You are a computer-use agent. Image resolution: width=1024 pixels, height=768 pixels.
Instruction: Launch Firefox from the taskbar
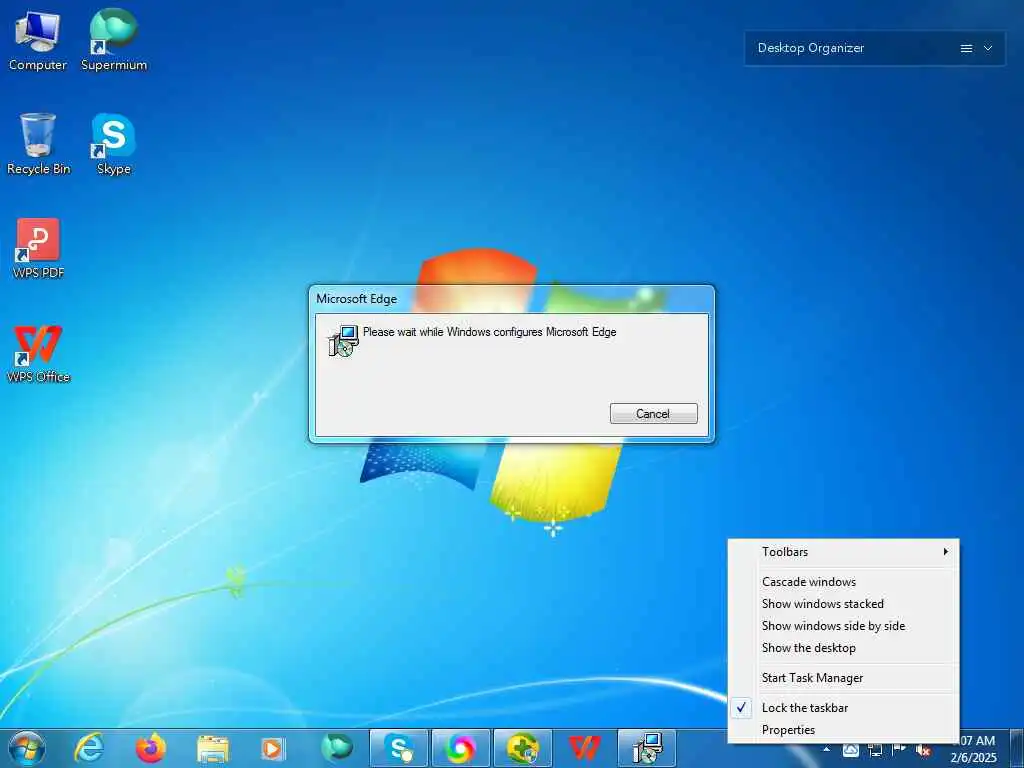150,748
